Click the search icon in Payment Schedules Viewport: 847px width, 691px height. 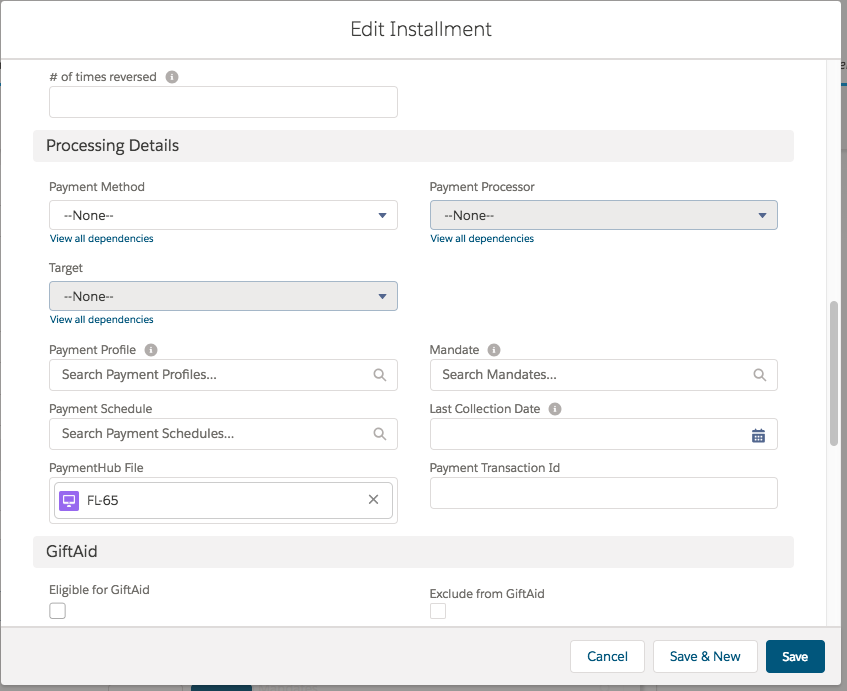[380, 434]
